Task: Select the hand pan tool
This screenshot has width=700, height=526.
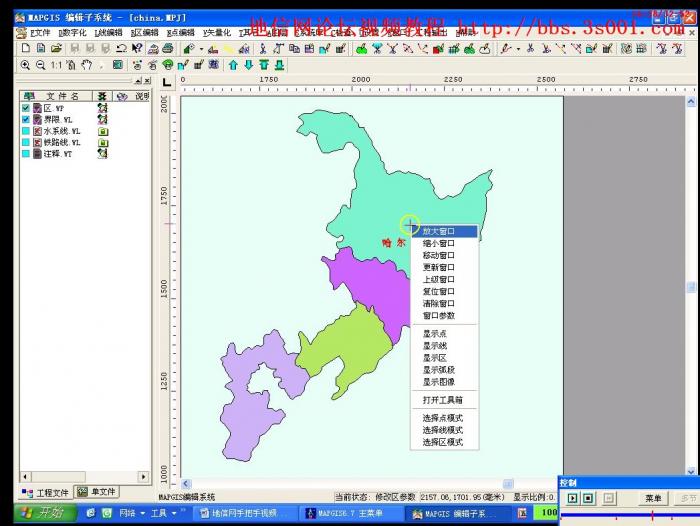Action: (87, 65)
